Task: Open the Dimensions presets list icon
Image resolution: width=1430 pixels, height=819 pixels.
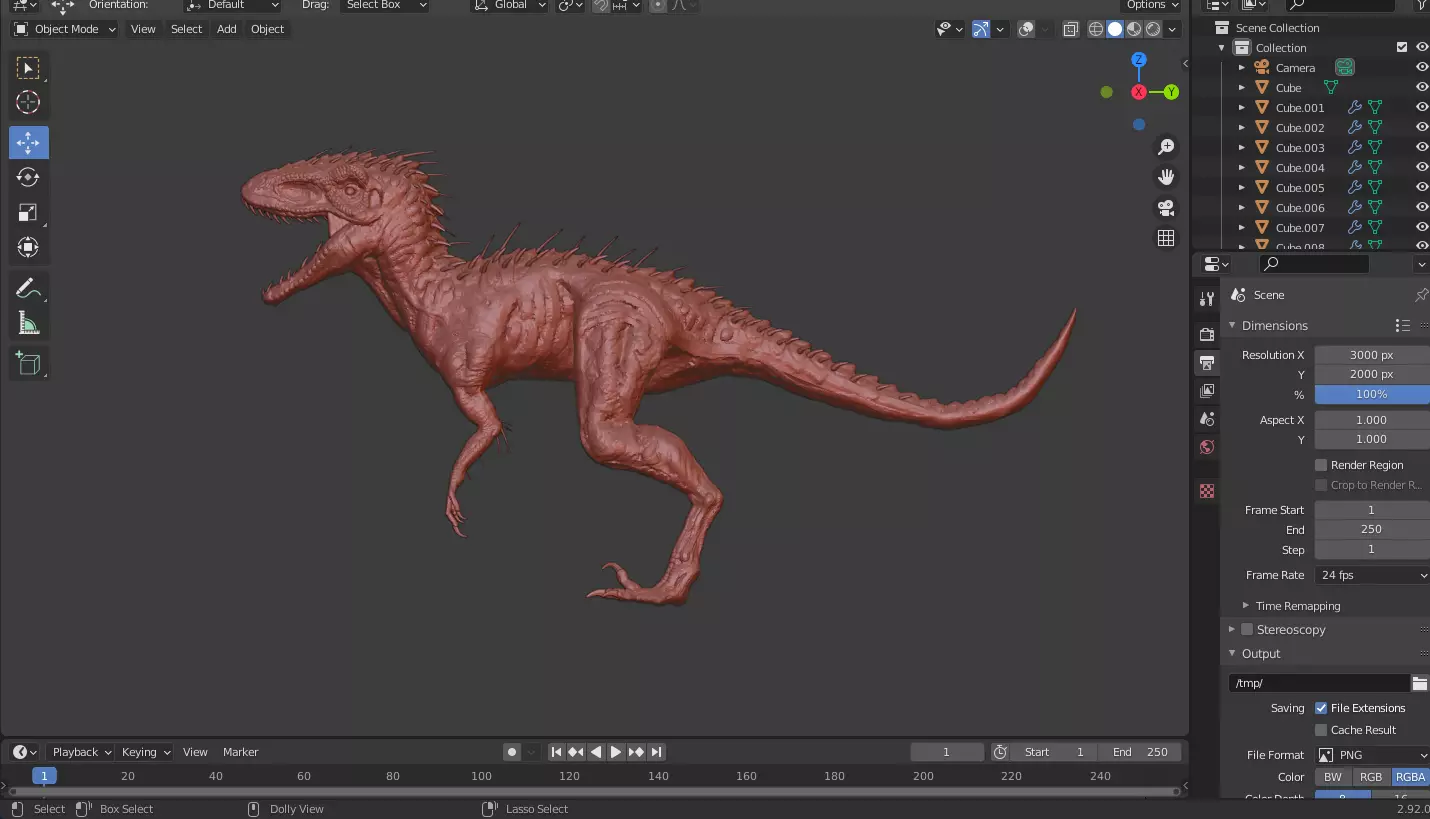Action: click(x=1402, y=325)
